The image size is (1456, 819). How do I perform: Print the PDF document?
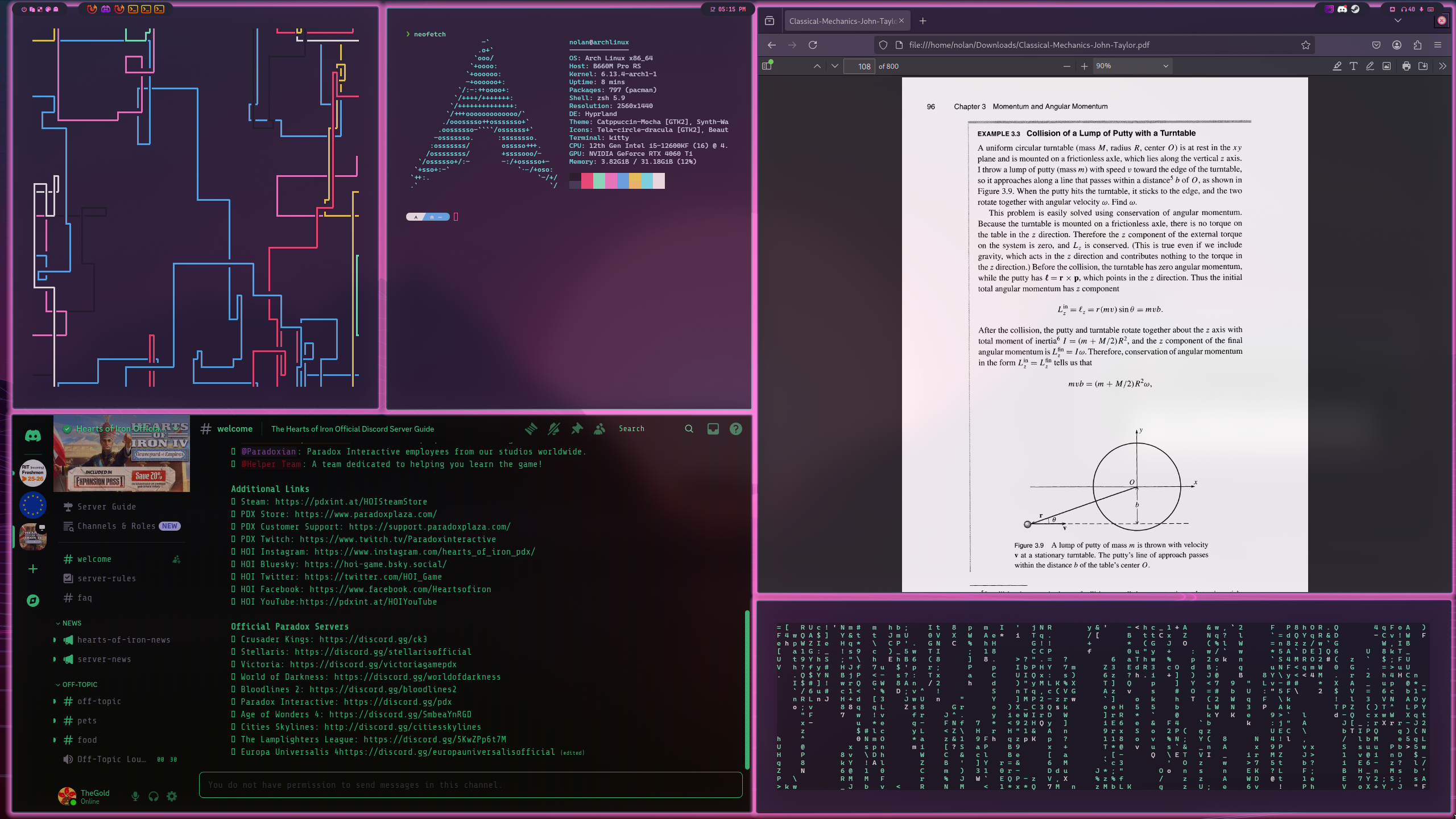pyautogui.click(x=1407, y=66)
